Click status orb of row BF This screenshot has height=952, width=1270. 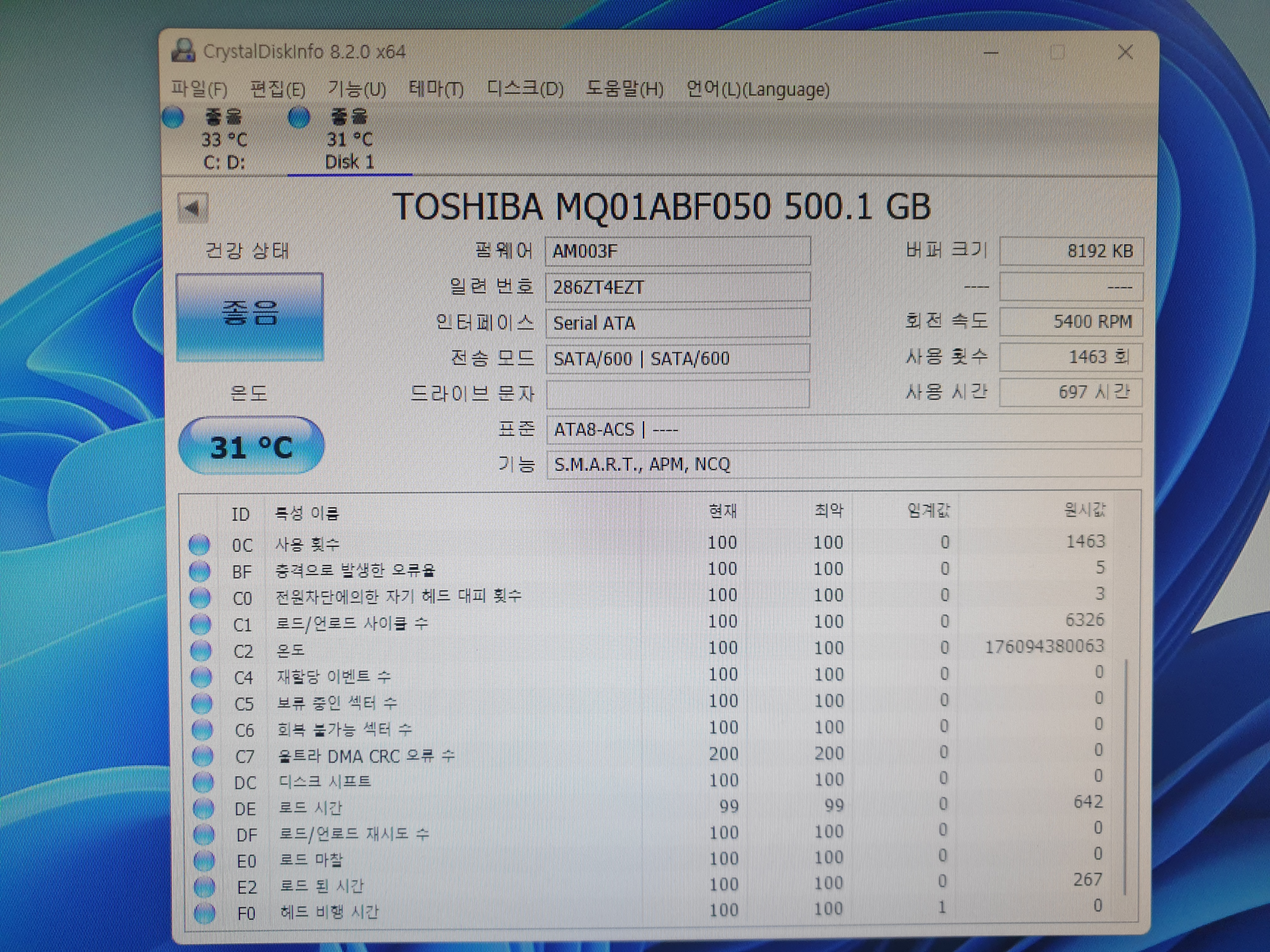click(x=200, y=571)
